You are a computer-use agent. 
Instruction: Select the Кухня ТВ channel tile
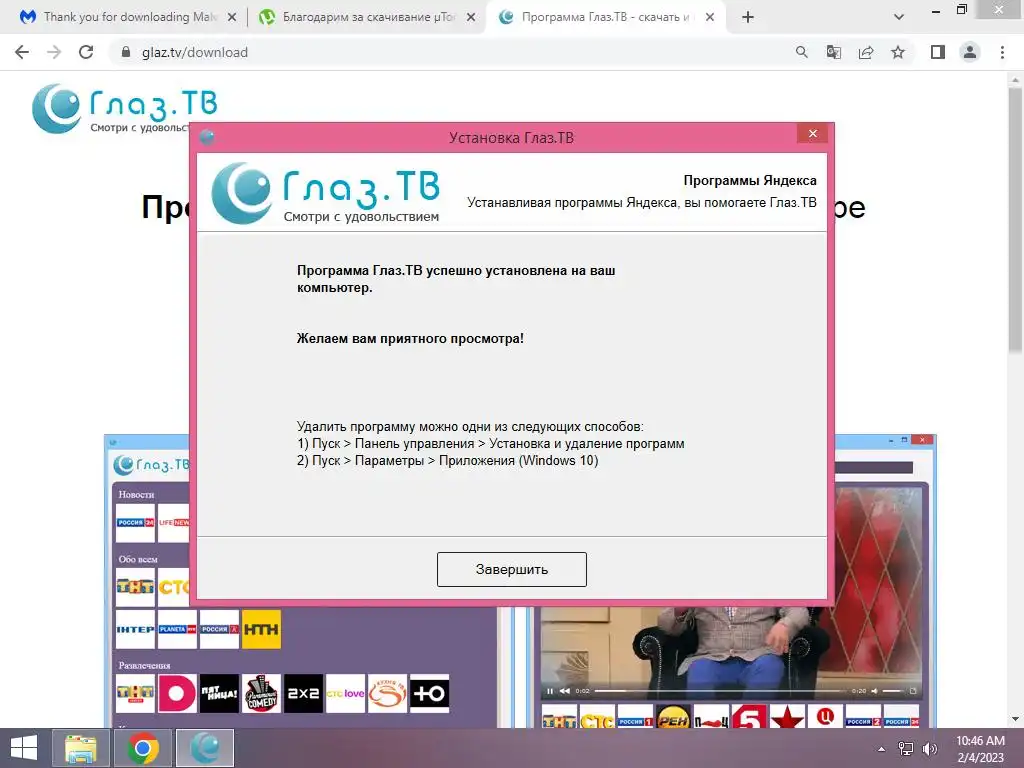387,694
